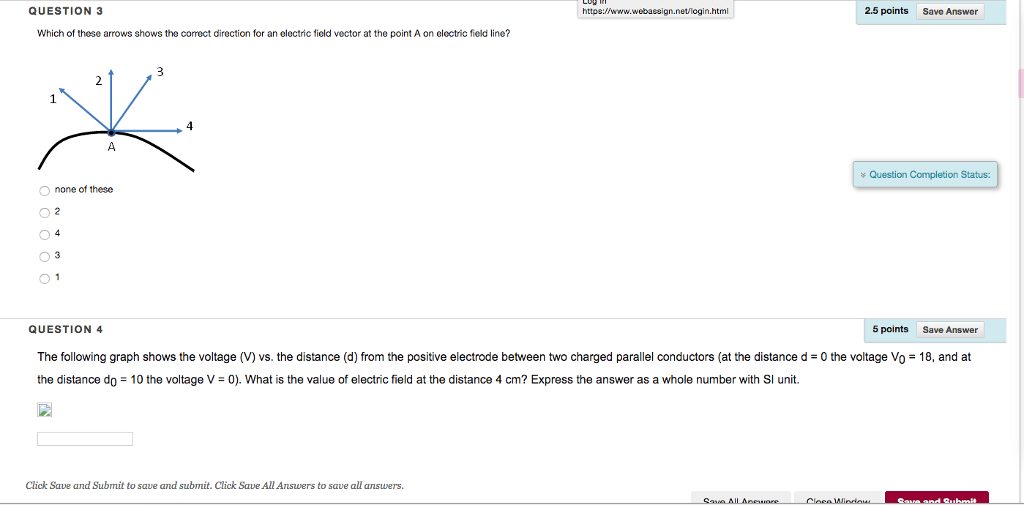Click arrow 3 tip in the diagram
The width and height of the screenshot is (1024, 505).
(x=150, y=76)
